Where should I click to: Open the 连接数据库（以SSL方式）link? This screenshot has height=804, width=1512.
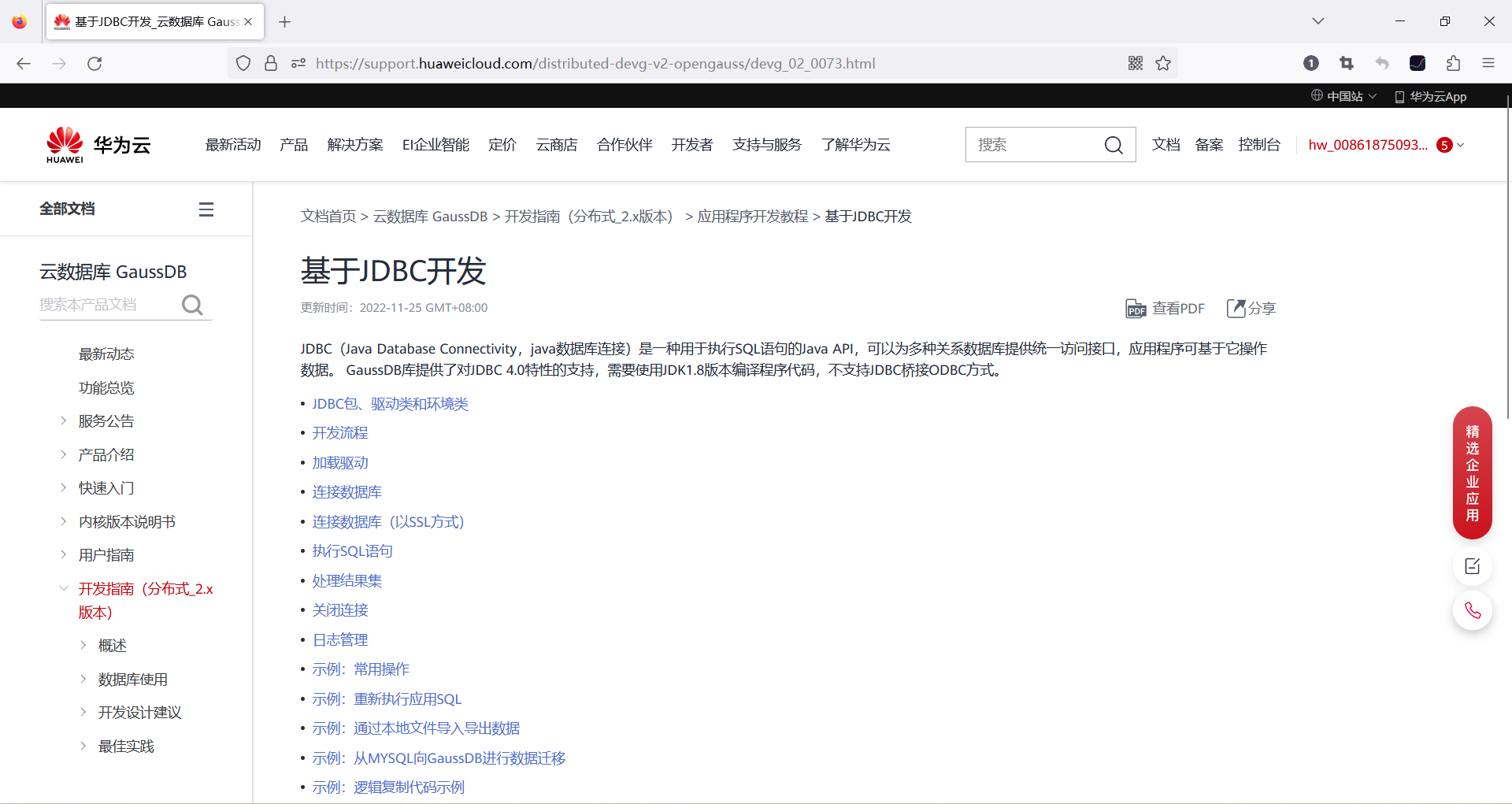point(387,521)
